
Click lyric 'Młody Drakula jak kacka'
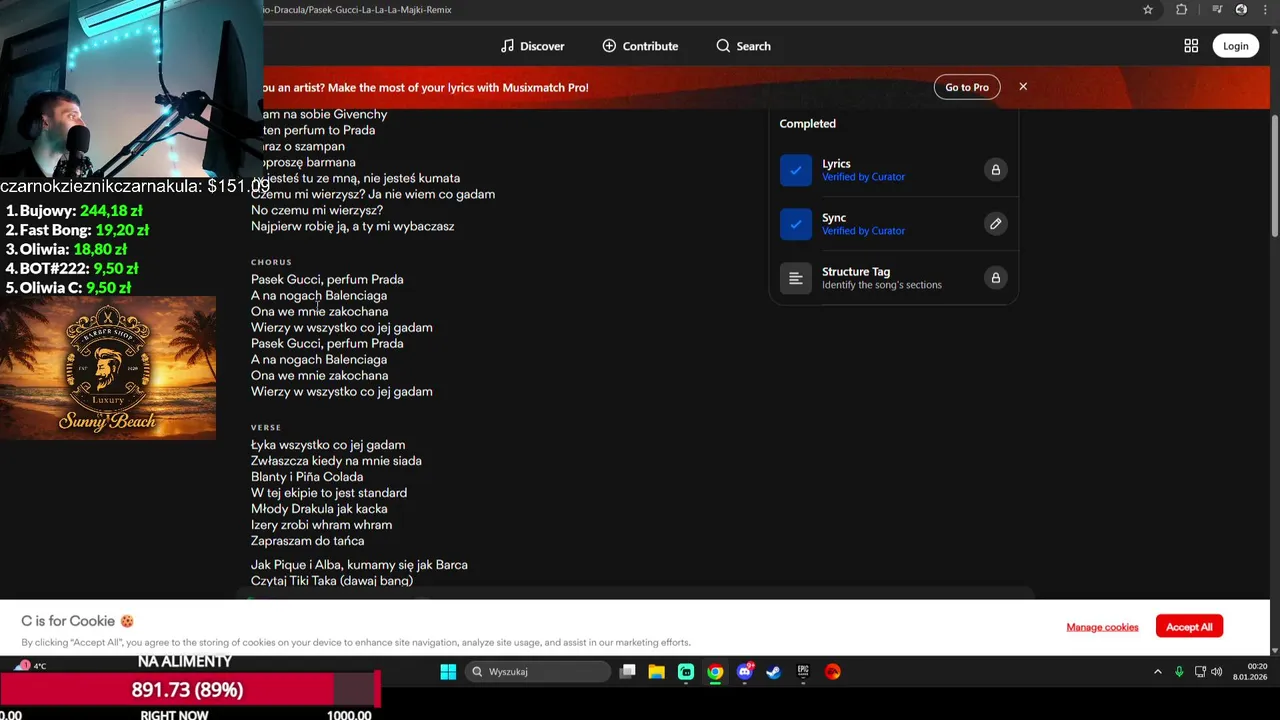point(319,509)
